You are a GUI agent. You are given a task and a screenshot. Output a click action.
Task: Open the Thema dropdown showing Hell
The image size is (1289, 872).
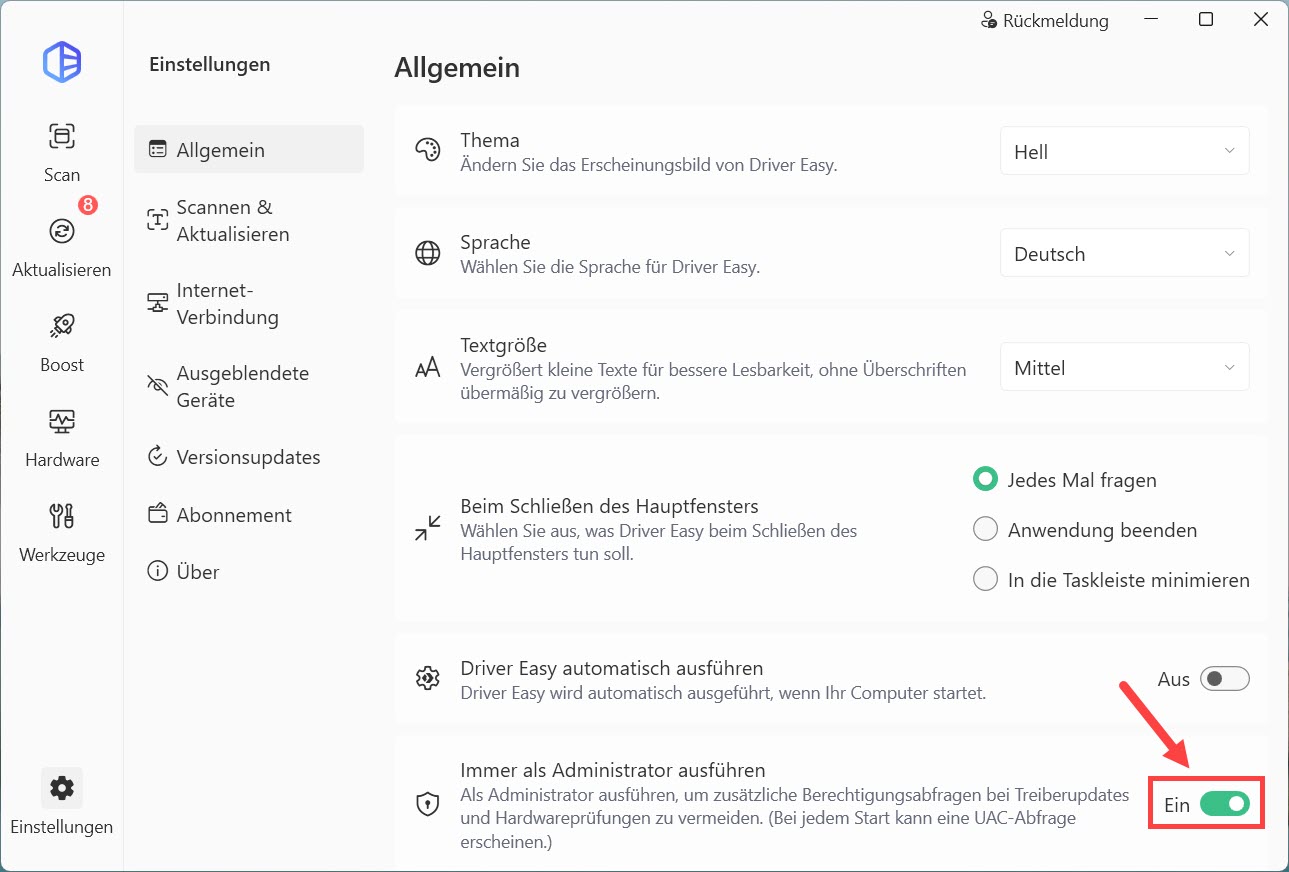[1125, 152]
